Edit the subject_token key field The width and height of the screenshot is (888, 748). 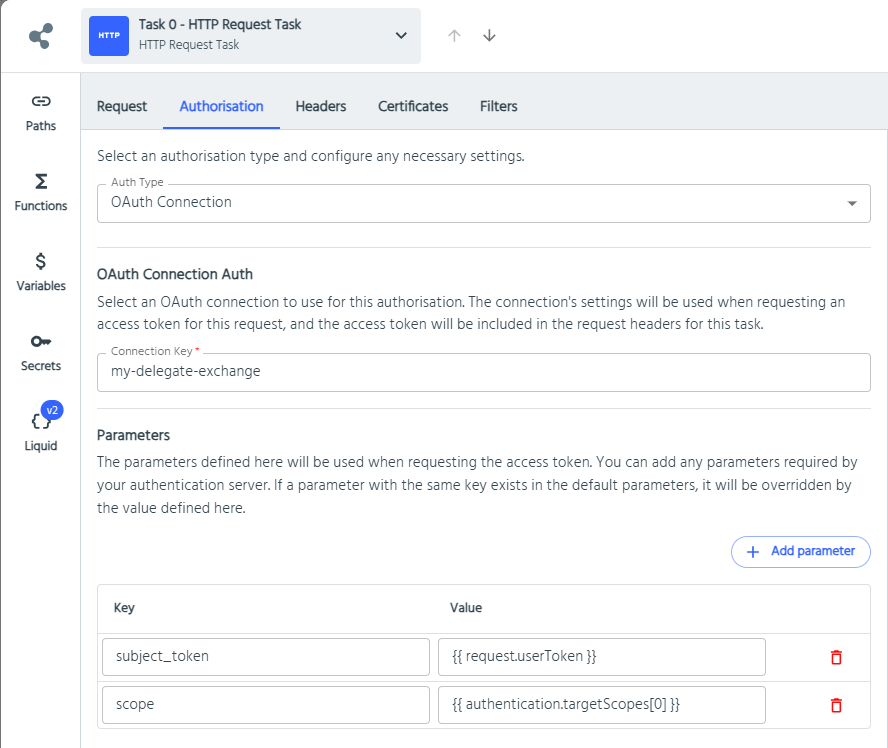click(x=266, y=657)
